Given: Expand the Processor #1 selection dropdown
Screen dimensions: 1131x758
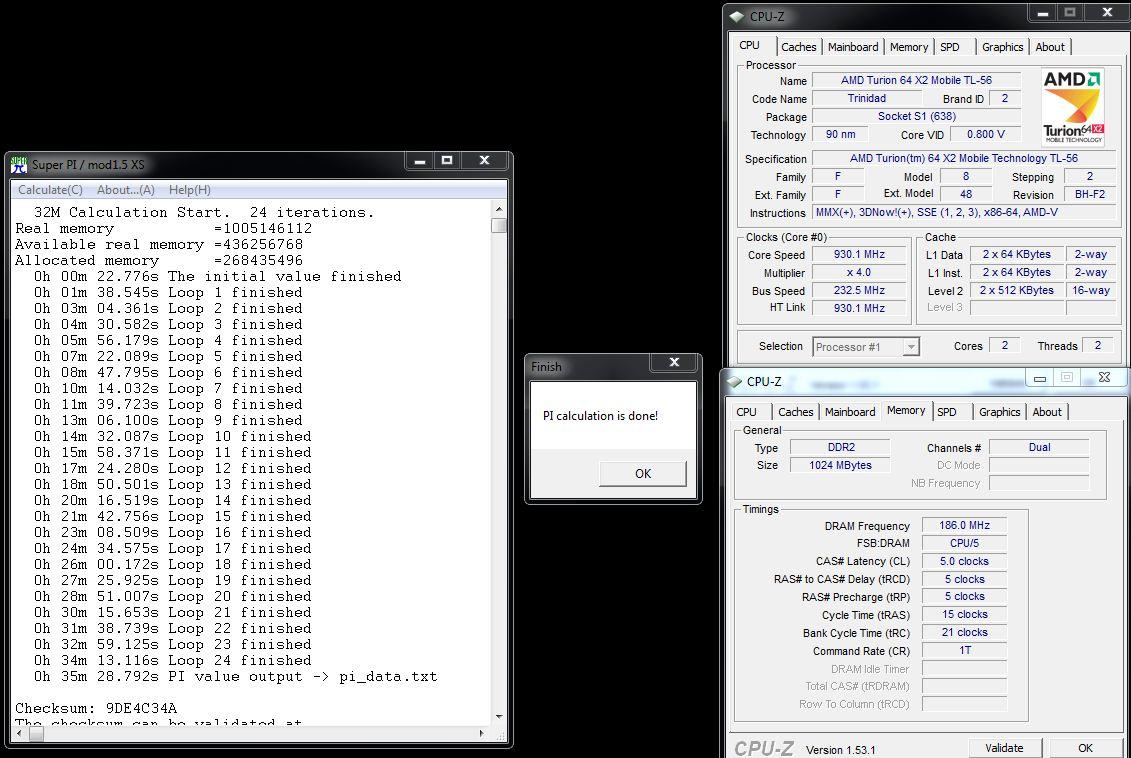Looking at the screenshot, I should coord(911,347).
